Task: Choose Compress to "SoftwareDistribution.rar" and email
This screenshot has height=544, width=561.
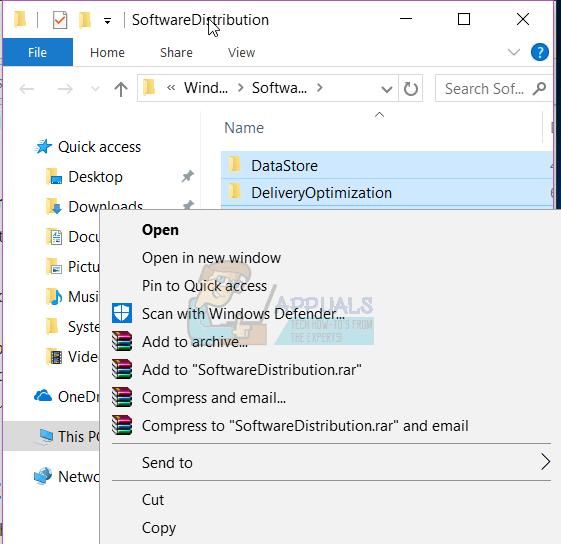Action: (305, 426)
